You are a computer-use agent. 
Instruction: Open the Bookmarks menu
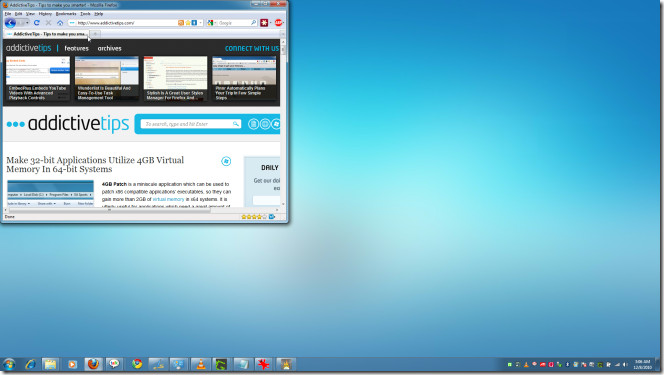[66, 14]
